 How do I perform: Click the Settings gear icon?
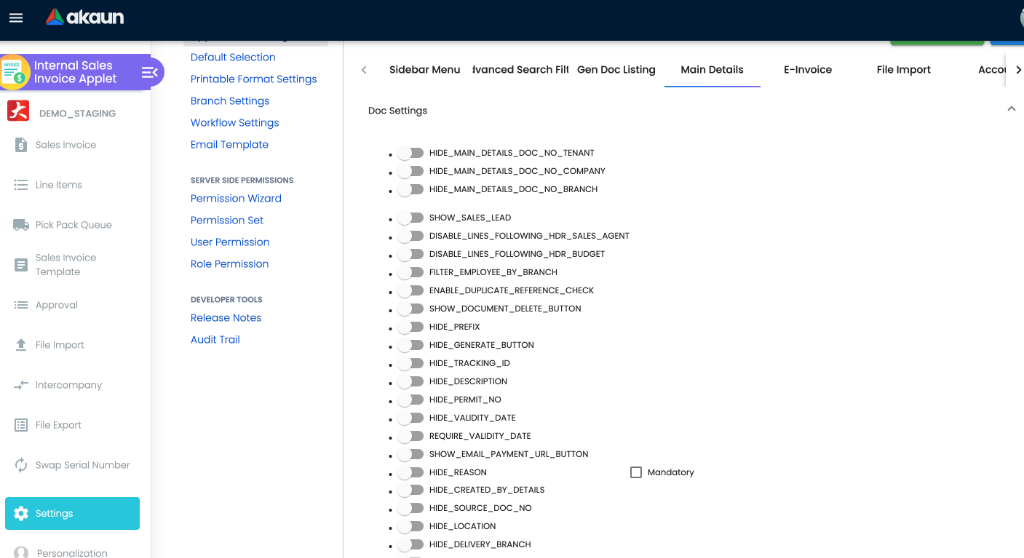[x=21, y=514]
